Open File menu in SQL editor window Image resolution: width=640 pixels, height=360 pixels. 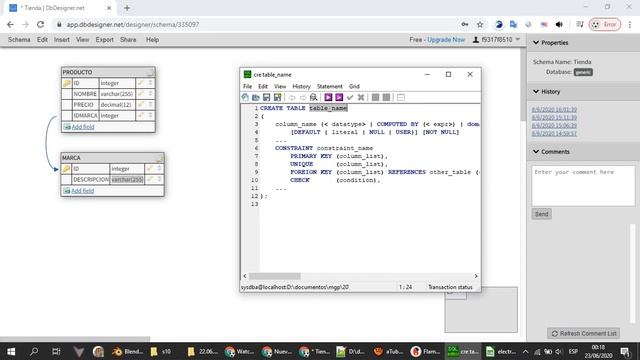(247, 87)
